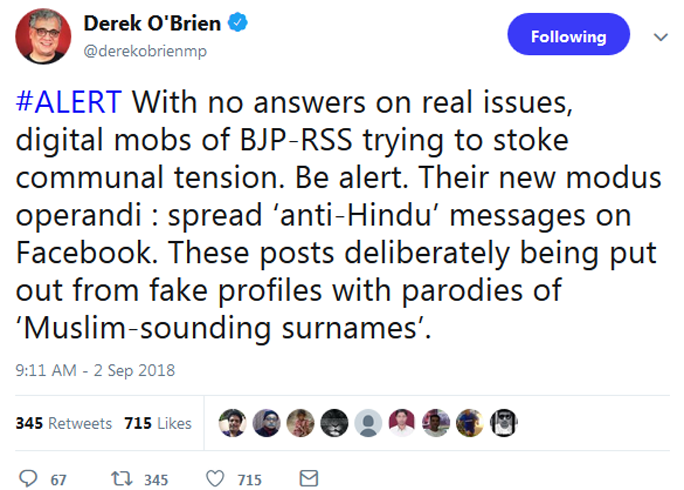The image size is (684, 490).
Task: View the 345 Retweets list
Action: [x=64, y=423]
